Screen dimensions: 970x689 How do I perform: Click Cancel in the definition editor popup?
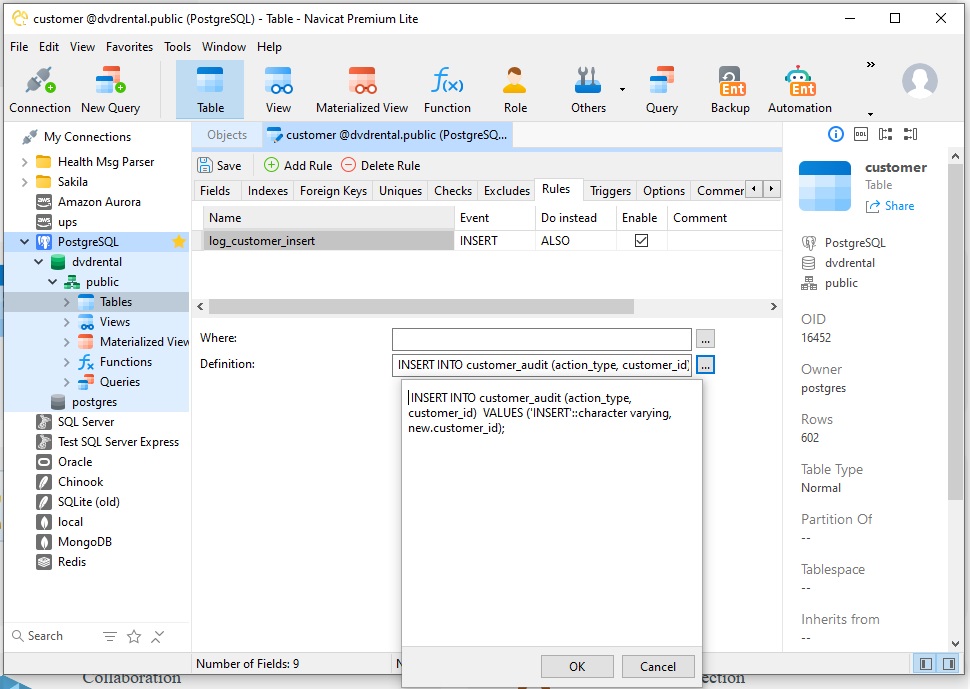click(658, 666)
